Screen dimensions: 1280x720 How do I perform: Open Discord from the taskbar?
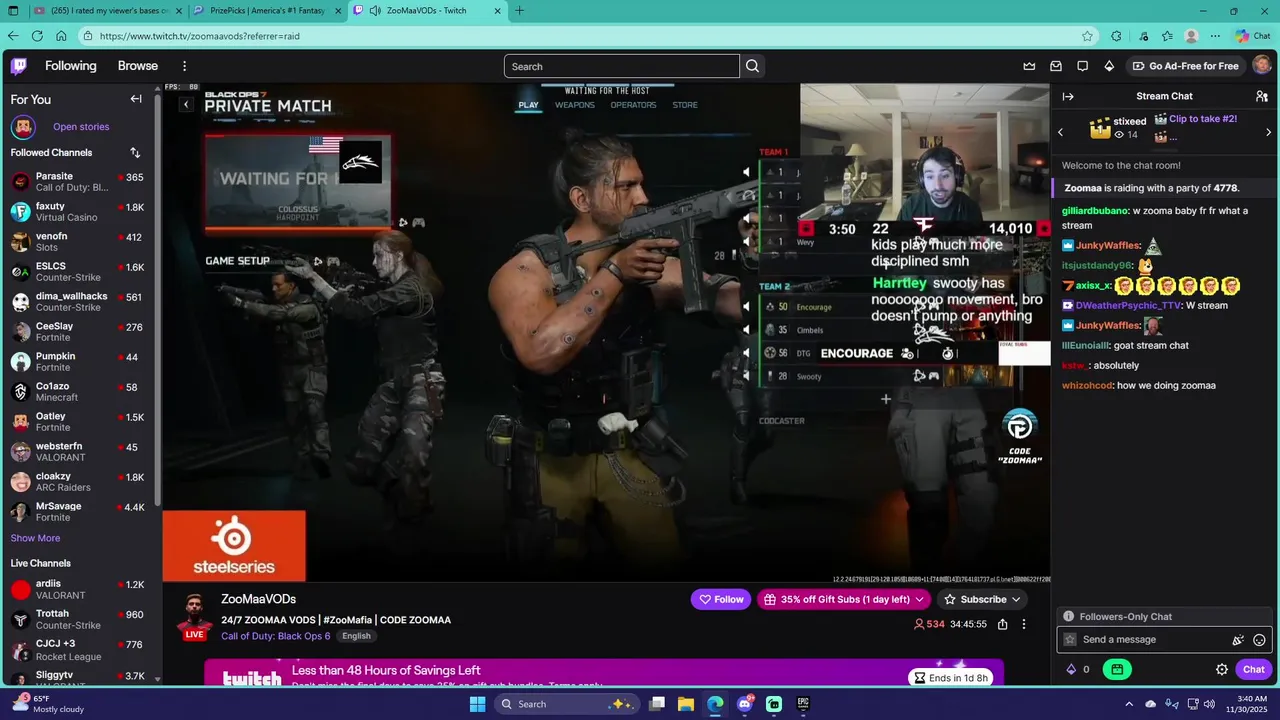pos(745,704)
